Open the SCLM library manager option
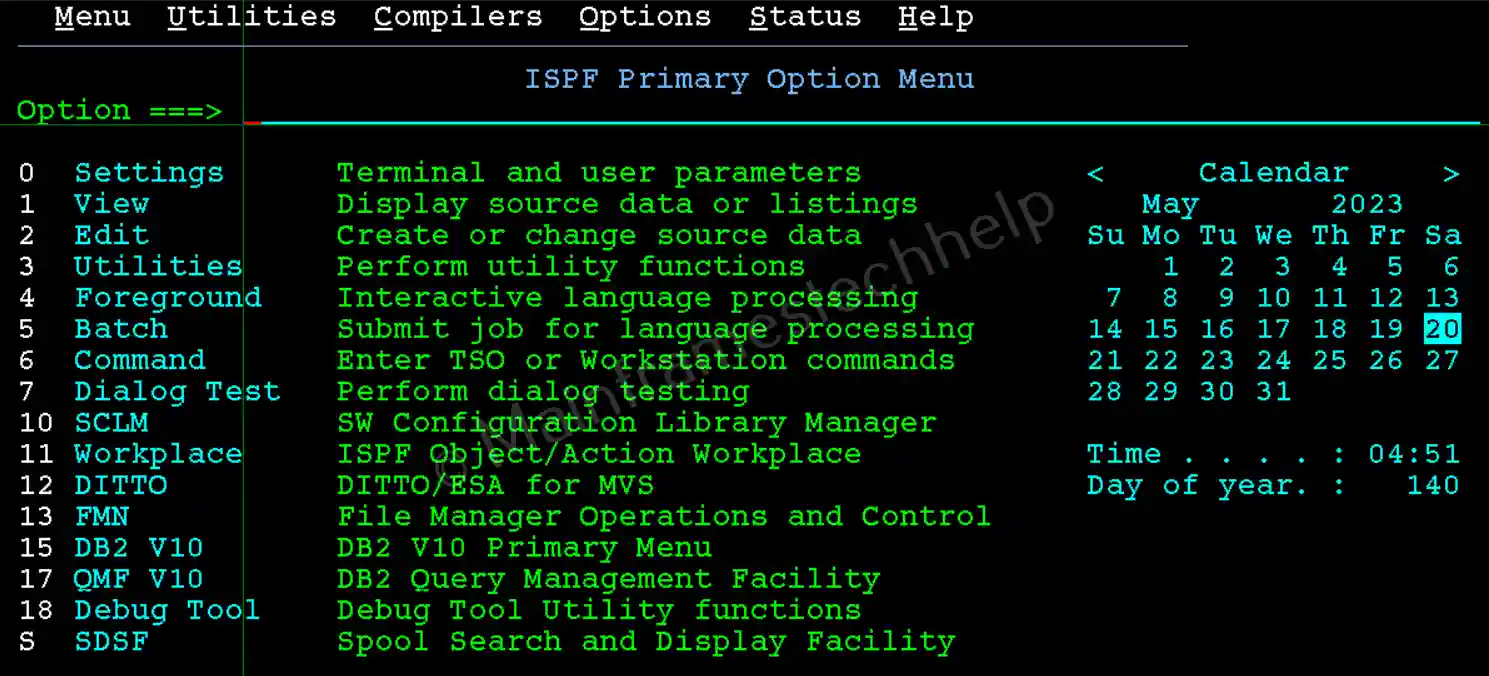 pyautogui.click(x=111, y=423)
